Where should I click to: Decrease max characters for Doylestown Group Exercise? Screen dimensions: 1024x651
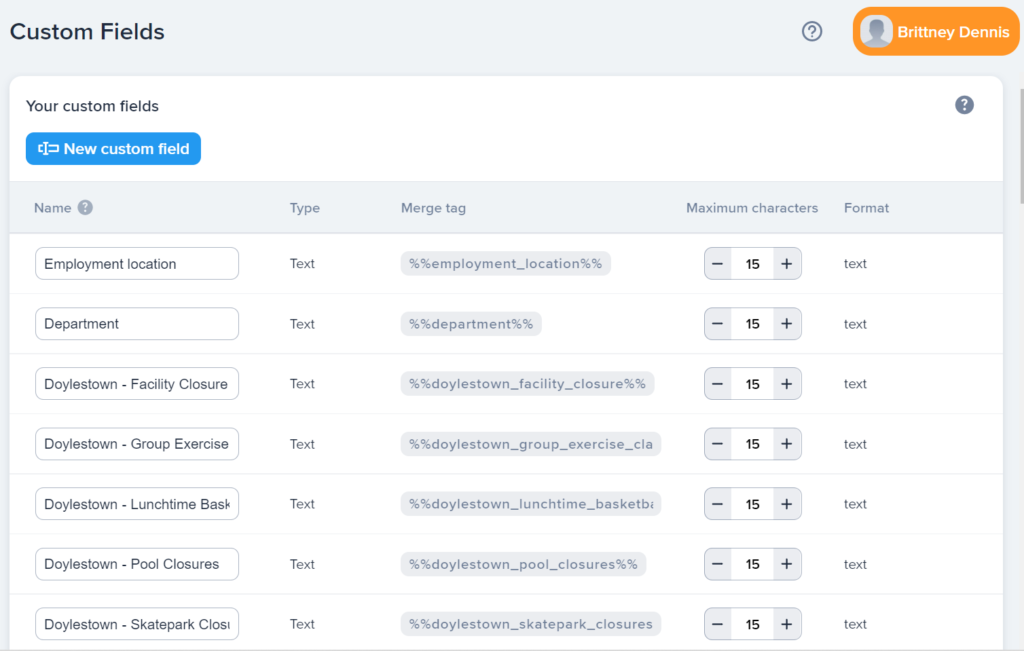719,444
